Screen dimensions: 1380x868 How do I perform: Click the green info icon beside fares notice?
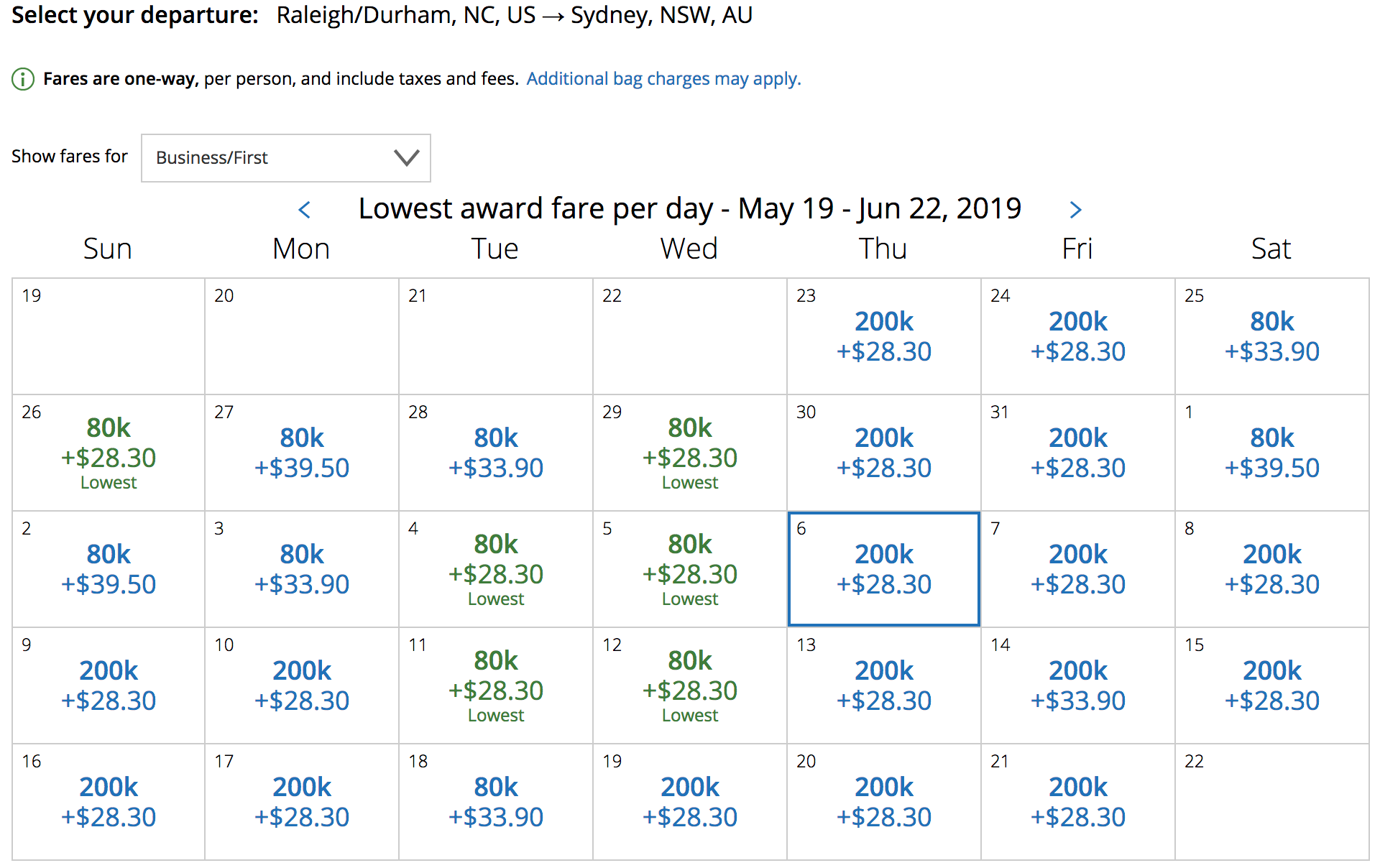[23, 79]
